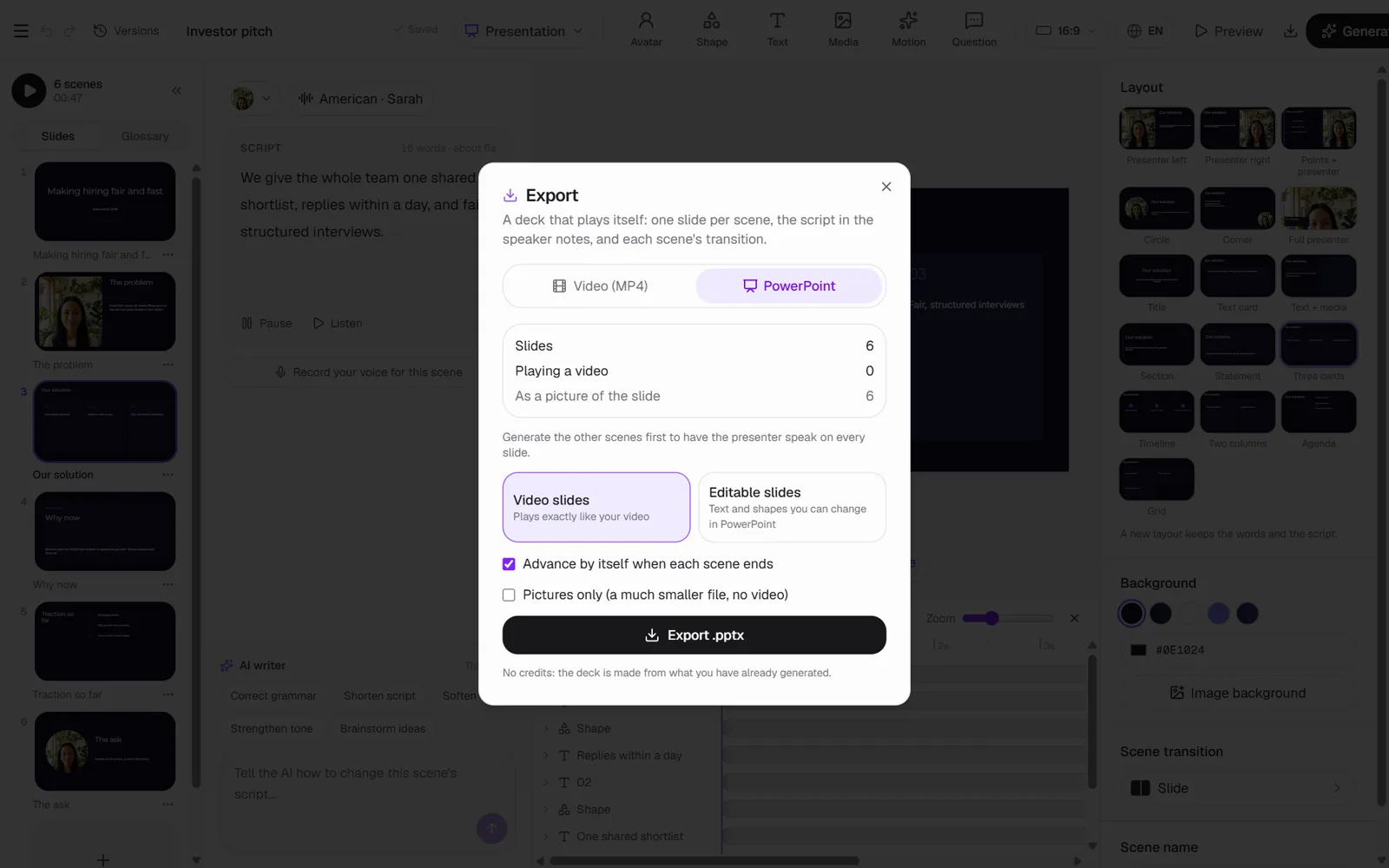
Task: Open the Media tool
Action: tap(843, 30)
